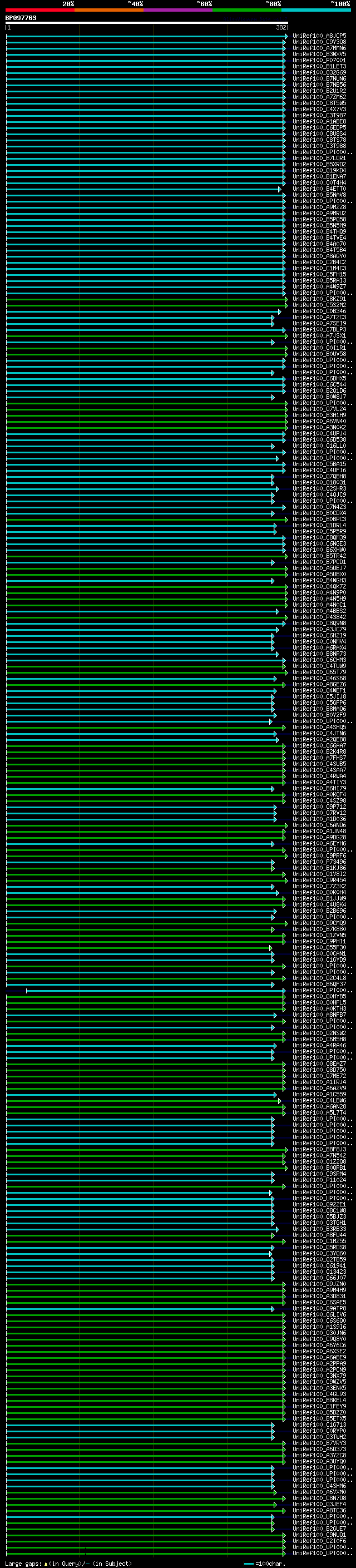
Task: Select the cyan ~100% identity color bar
Action: (316, 10)
